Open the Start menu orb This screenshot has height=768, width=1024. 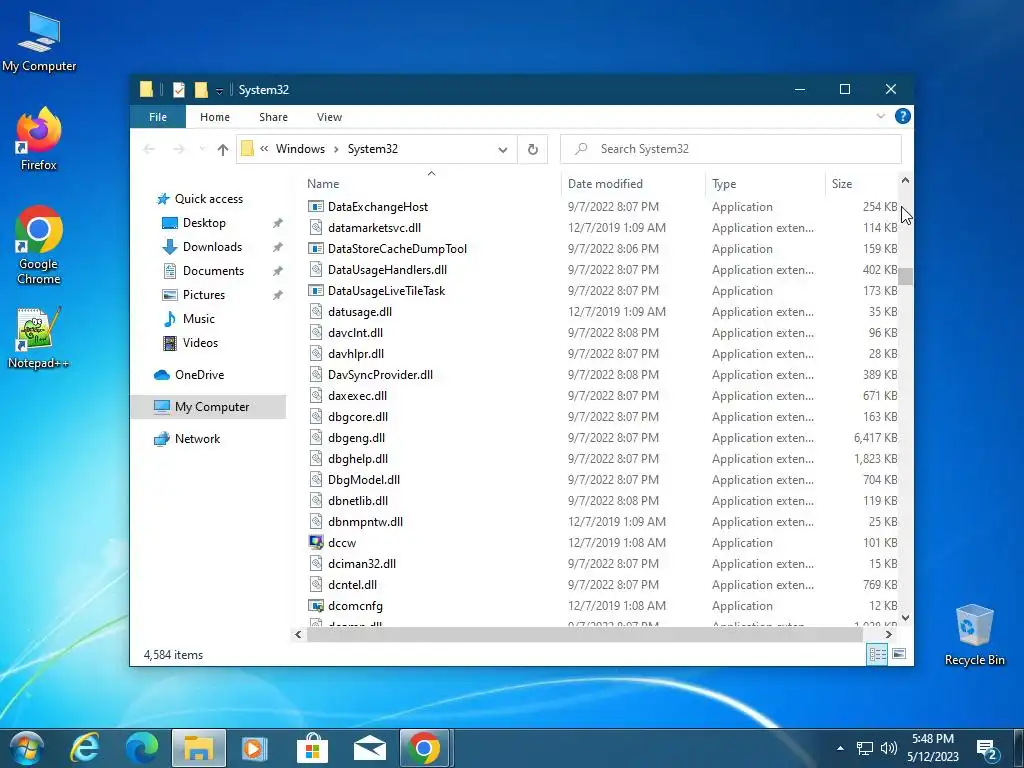point(26,748)
